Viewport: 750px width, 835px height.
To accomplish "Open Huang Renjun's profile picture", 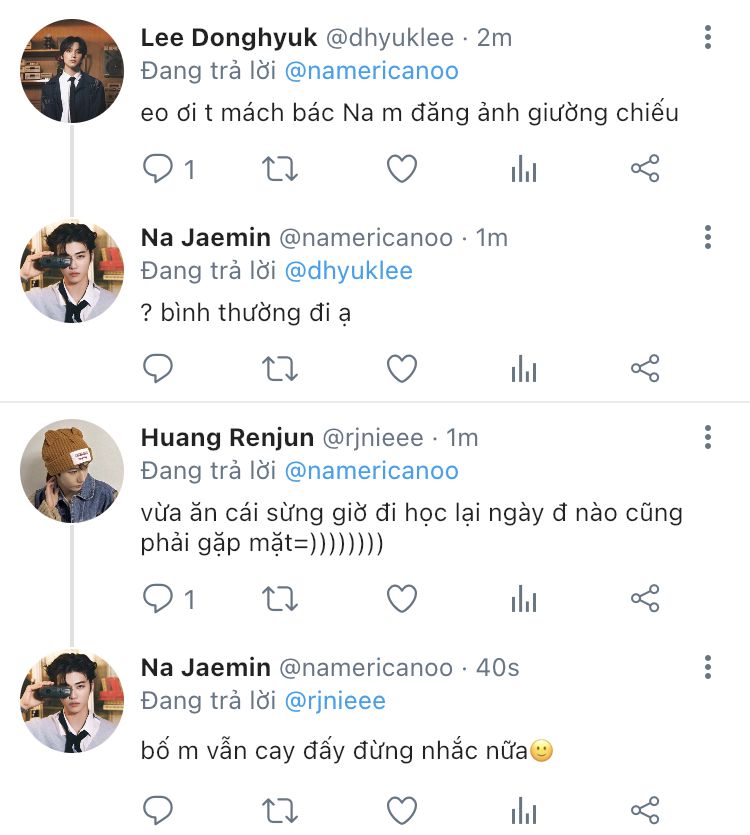I will pyautogui.click(x=72, y=471).
